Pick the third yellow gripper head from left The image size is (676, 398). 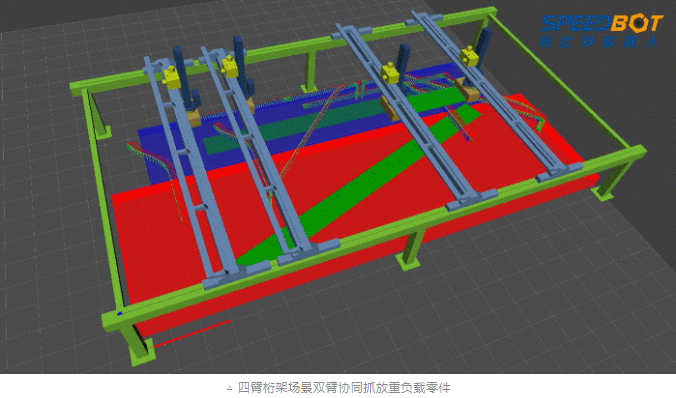point(390,73)
